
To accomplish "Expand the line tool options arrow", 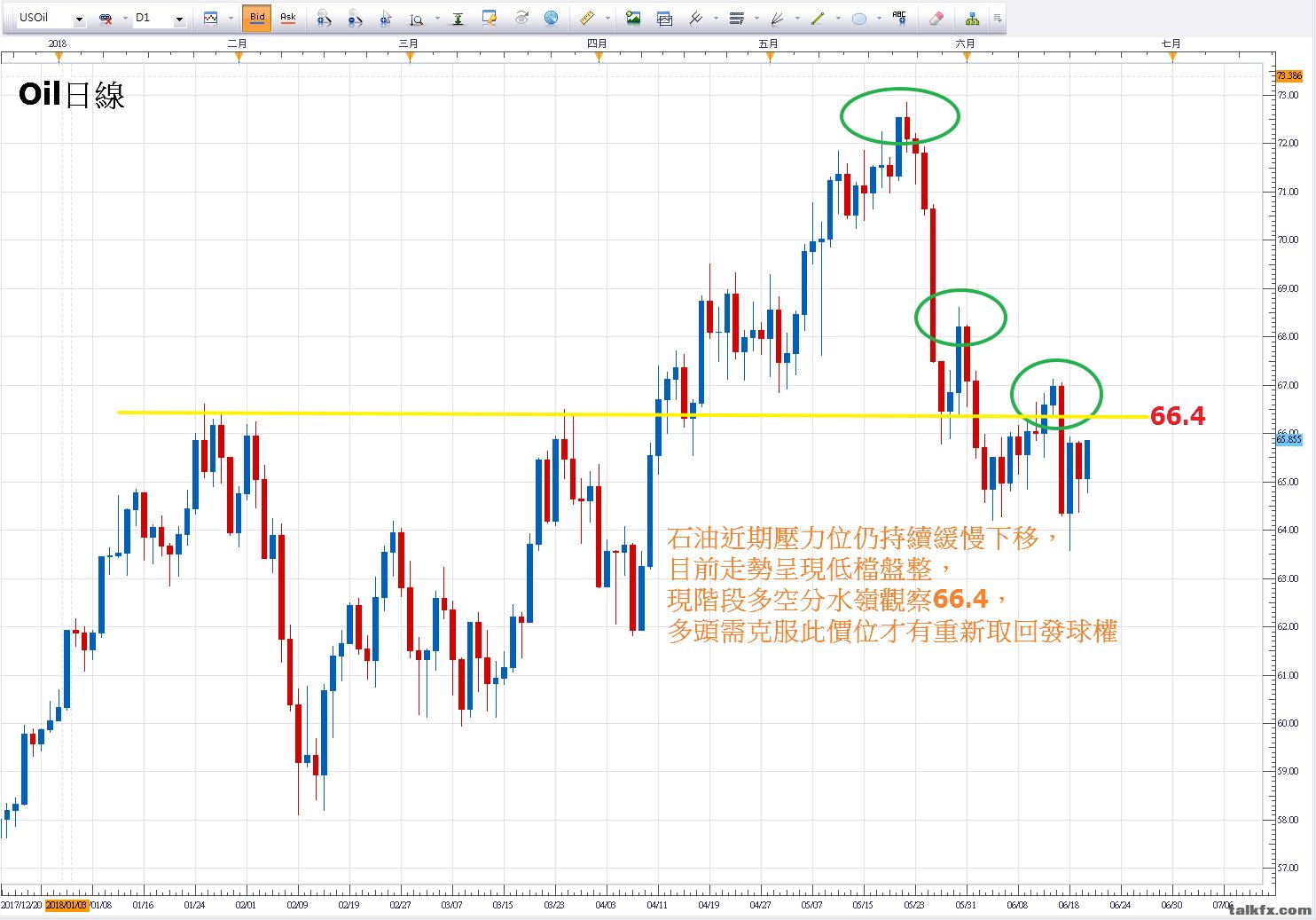I will (838, 18).
